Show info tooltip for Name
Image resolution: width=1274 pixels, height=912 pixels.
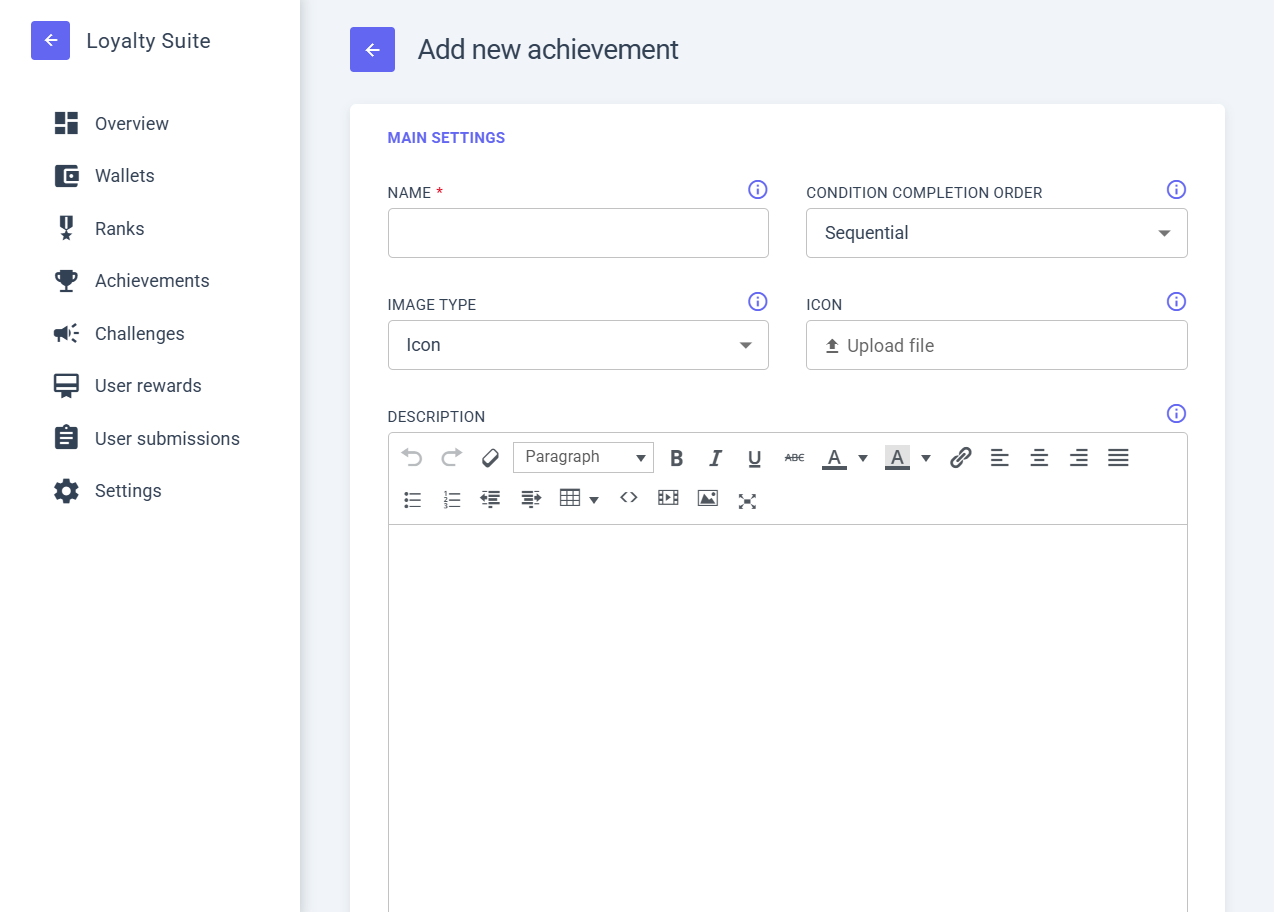coord(758,190)
